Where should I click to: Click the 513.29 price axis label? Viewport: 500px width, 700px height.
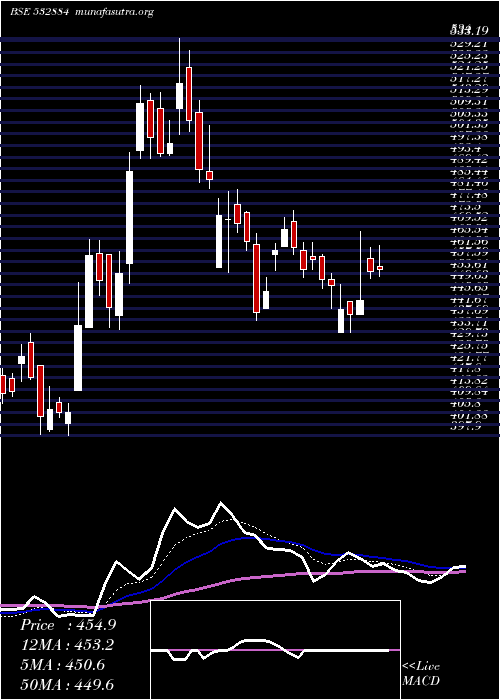468,89
